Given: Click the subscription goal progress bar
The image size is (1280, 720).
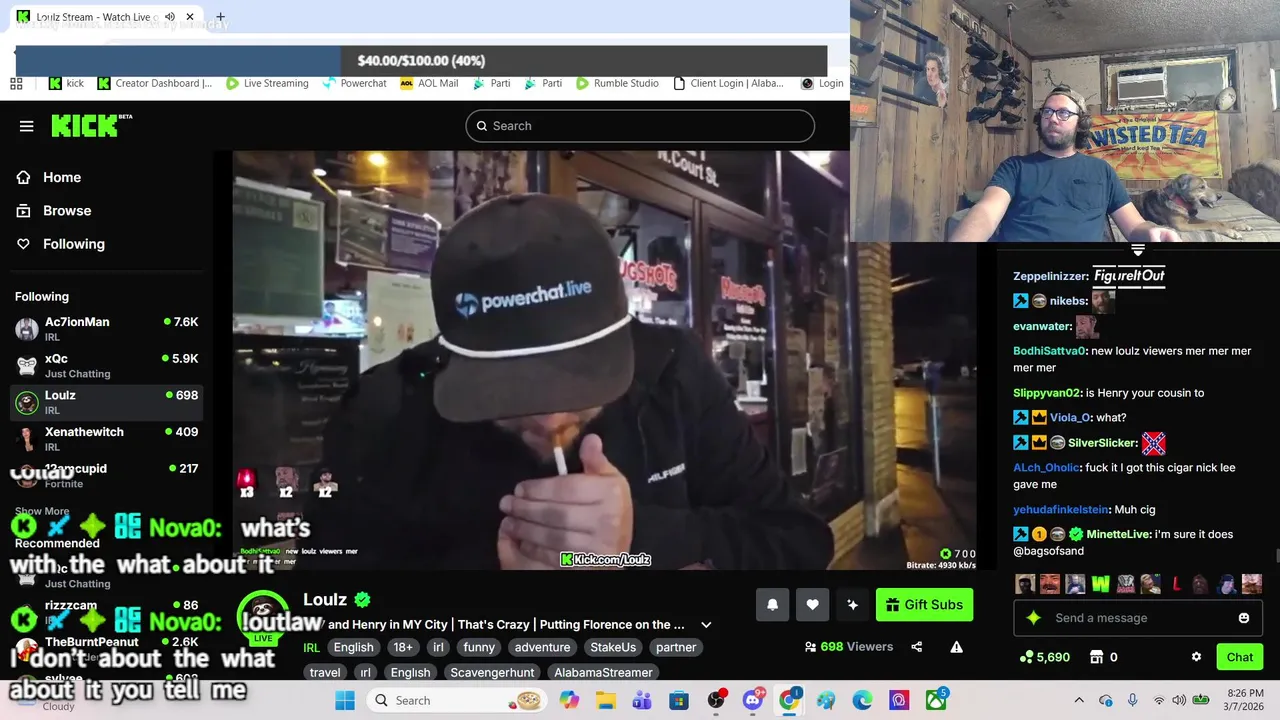Looking at the screenshot, I should tap(421, 61).
